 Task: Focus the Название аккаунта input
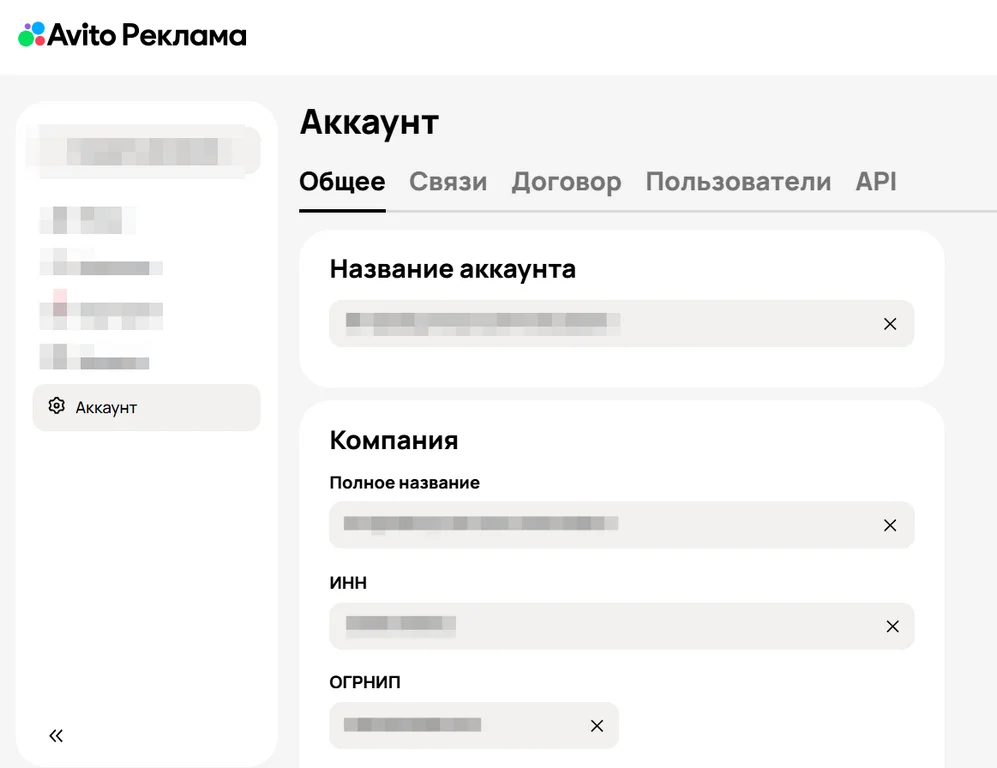621,324
